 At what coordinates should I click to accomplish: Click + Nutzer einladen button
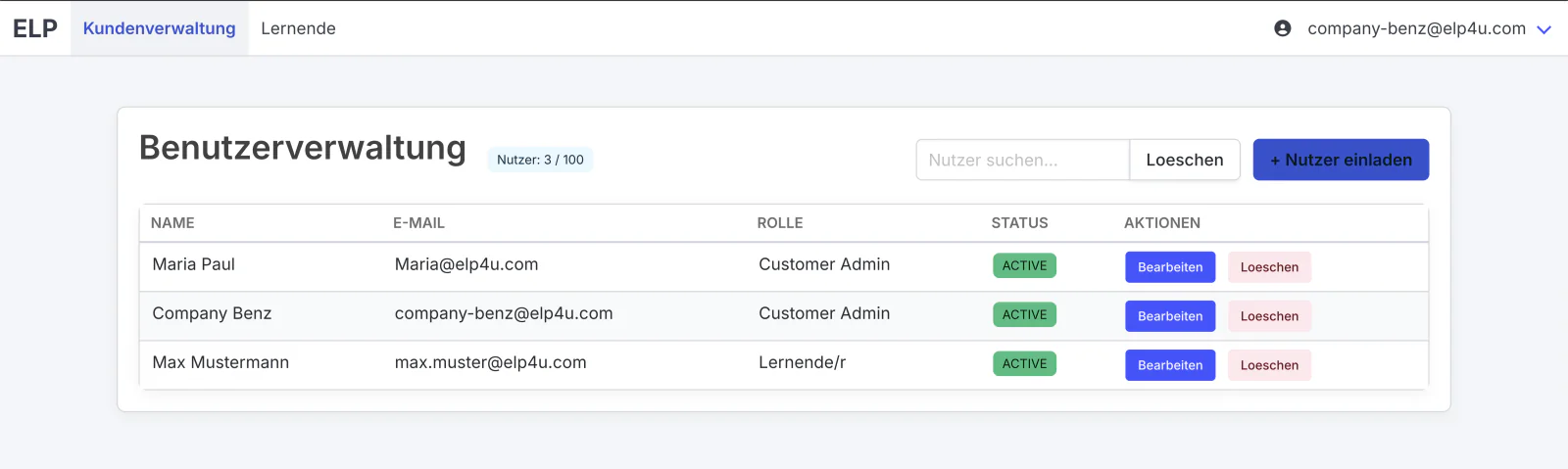1341,160
